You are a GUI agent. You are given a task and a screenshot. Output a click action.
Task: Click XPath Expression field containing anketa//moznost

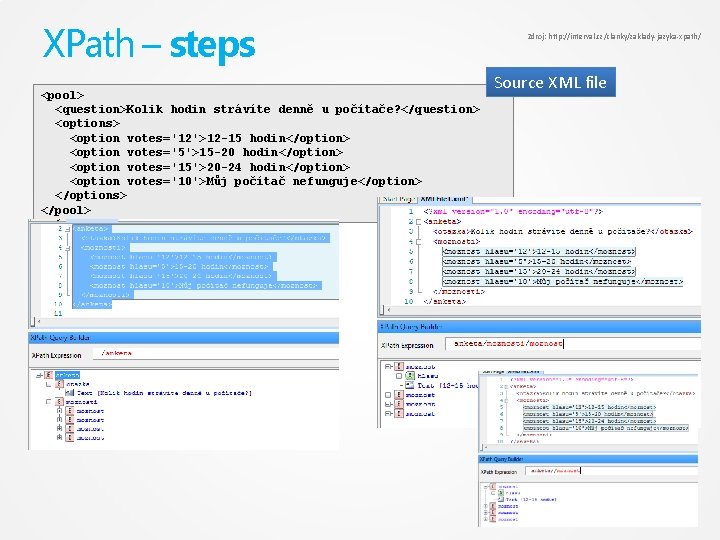[x=611, y=471]
